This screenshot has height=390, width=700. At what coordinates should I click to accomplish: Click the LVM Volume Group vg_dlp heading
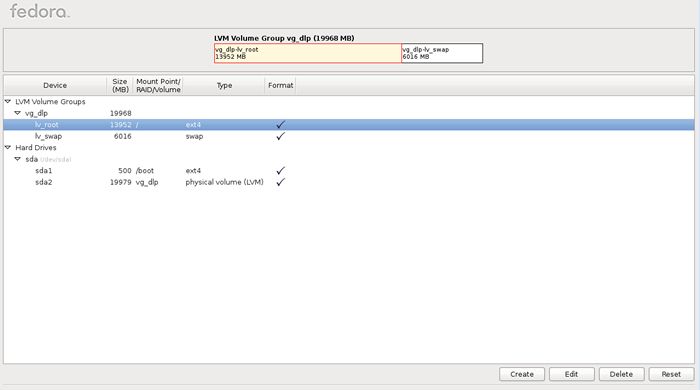click(x=284, y=38)
